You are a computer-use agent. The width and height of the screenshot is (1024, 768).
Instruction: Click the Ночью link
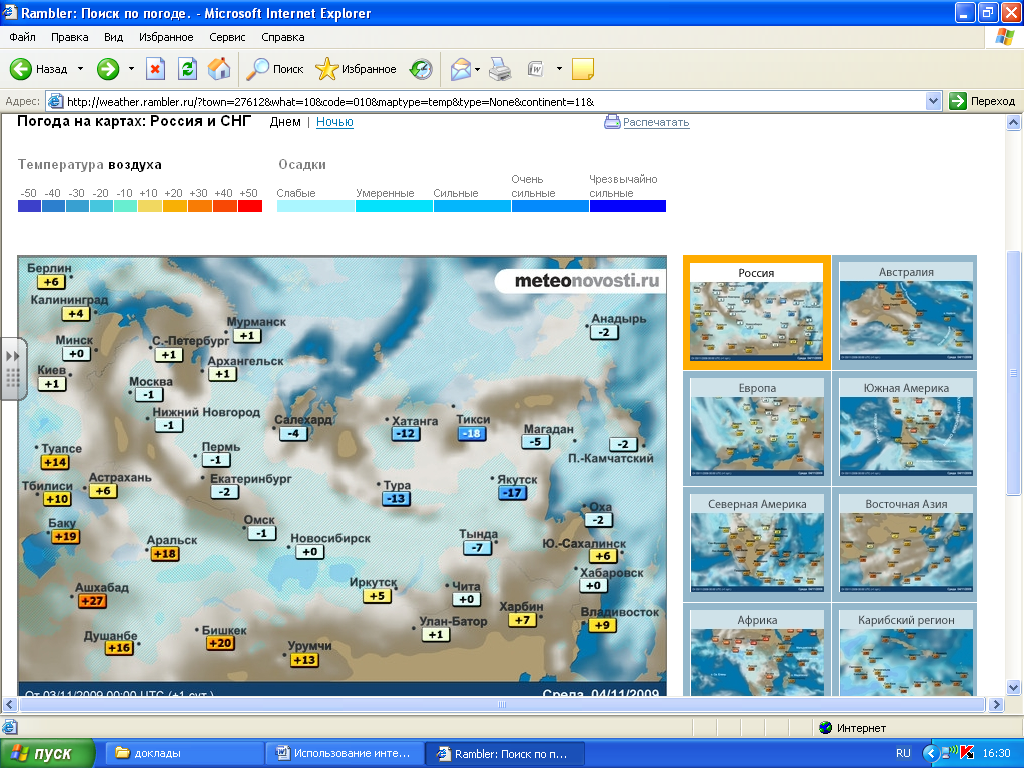tap(334, 121)
